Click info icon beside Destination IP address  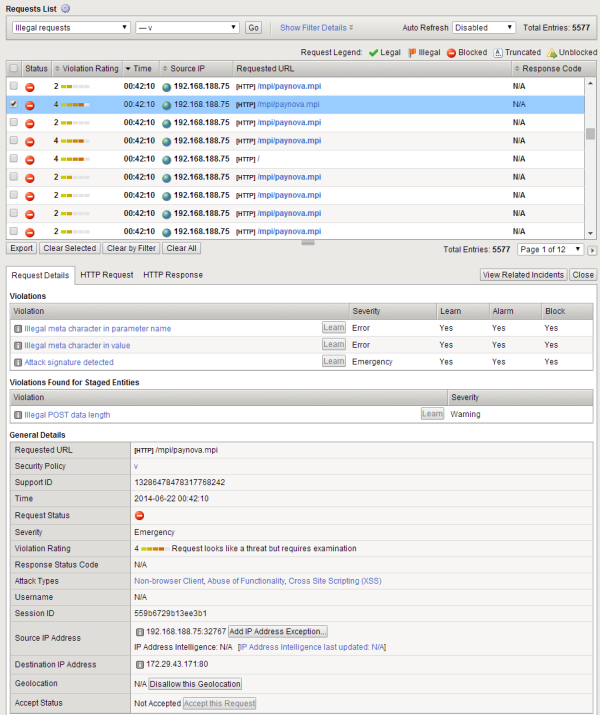[139, 664]
